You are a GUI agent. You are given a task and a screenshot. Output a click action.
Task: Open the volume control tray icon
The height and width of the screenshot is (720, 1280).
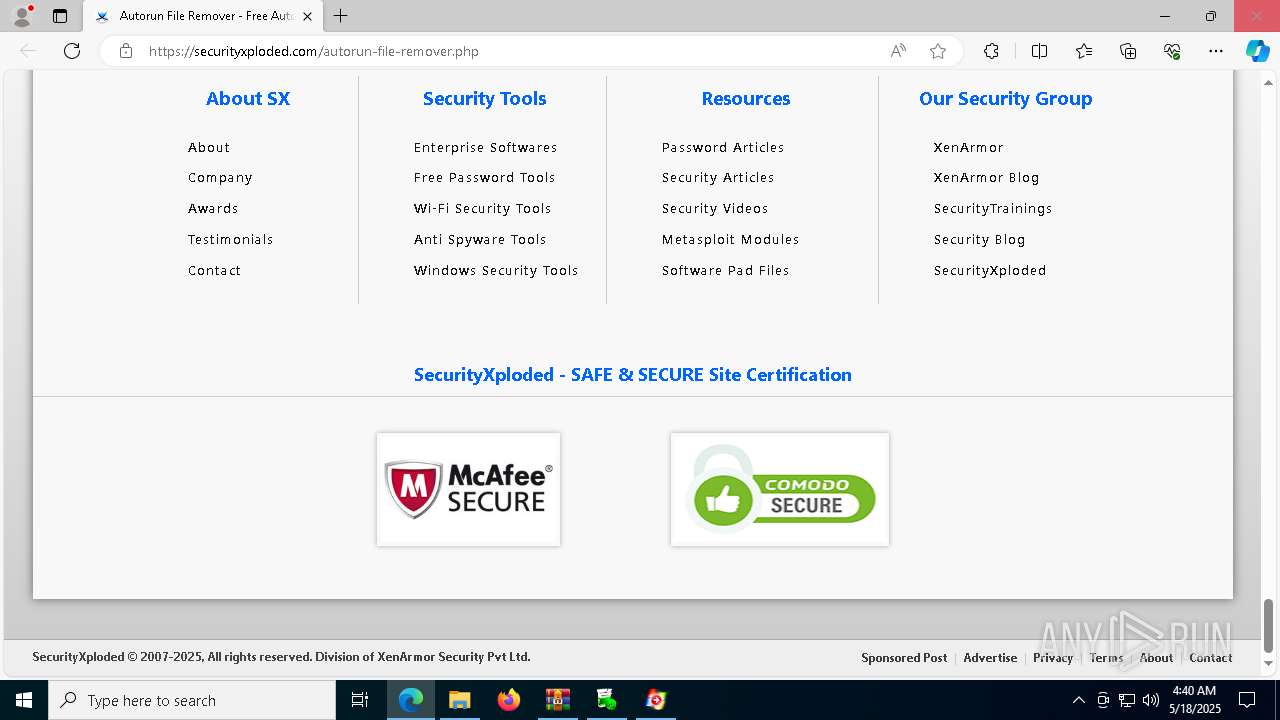[x=1151, y=700]
